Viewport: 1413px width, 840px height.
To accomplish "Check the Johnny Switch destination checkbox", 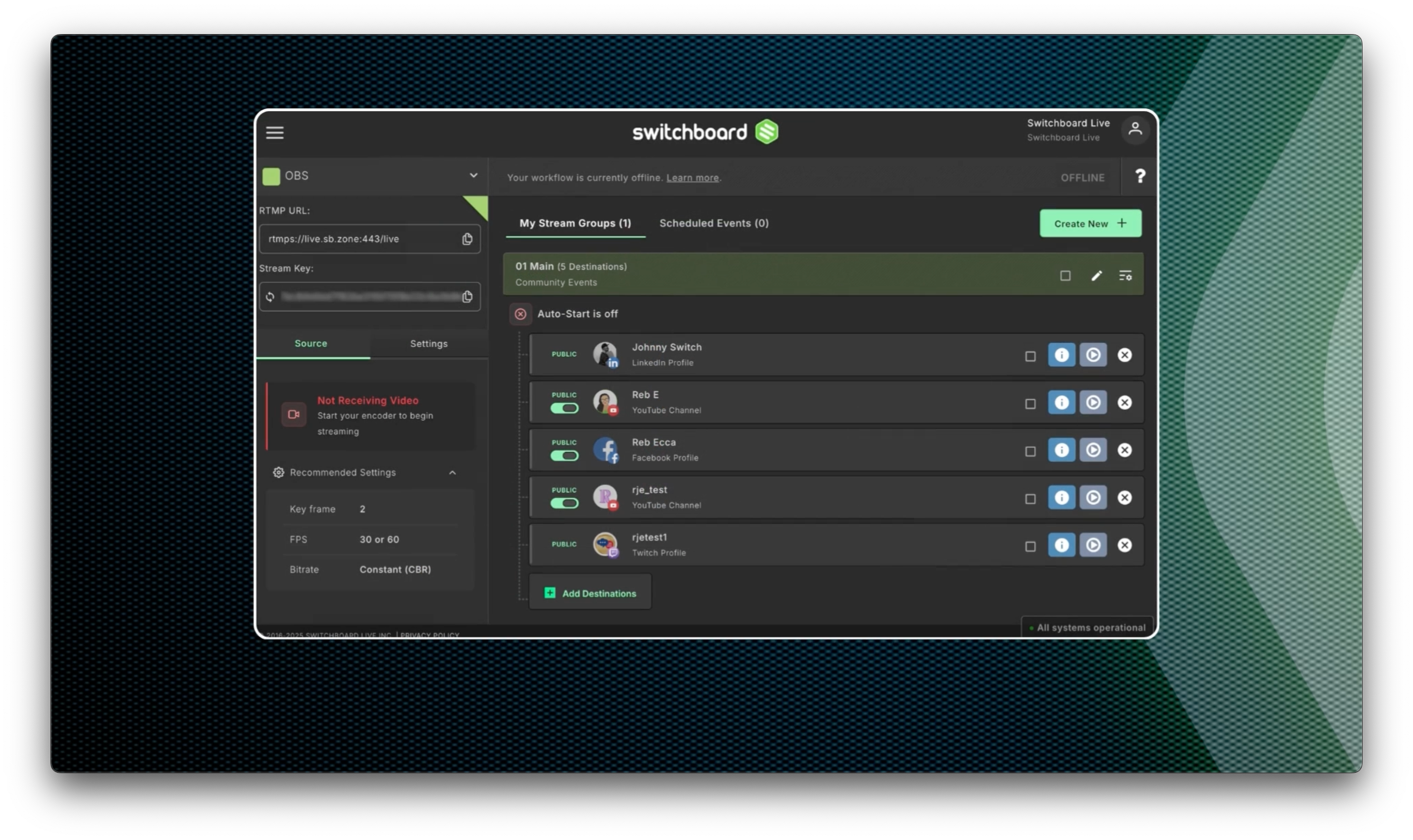I will coord(1030,357).
